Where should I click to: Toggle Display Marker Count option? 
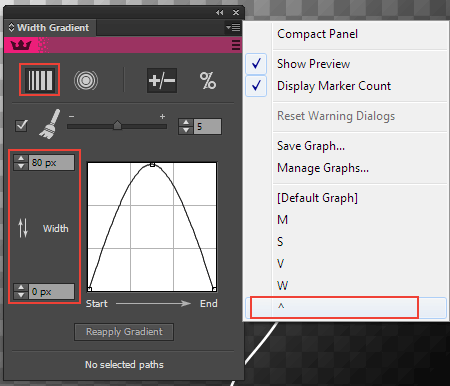tap(345, 86)
